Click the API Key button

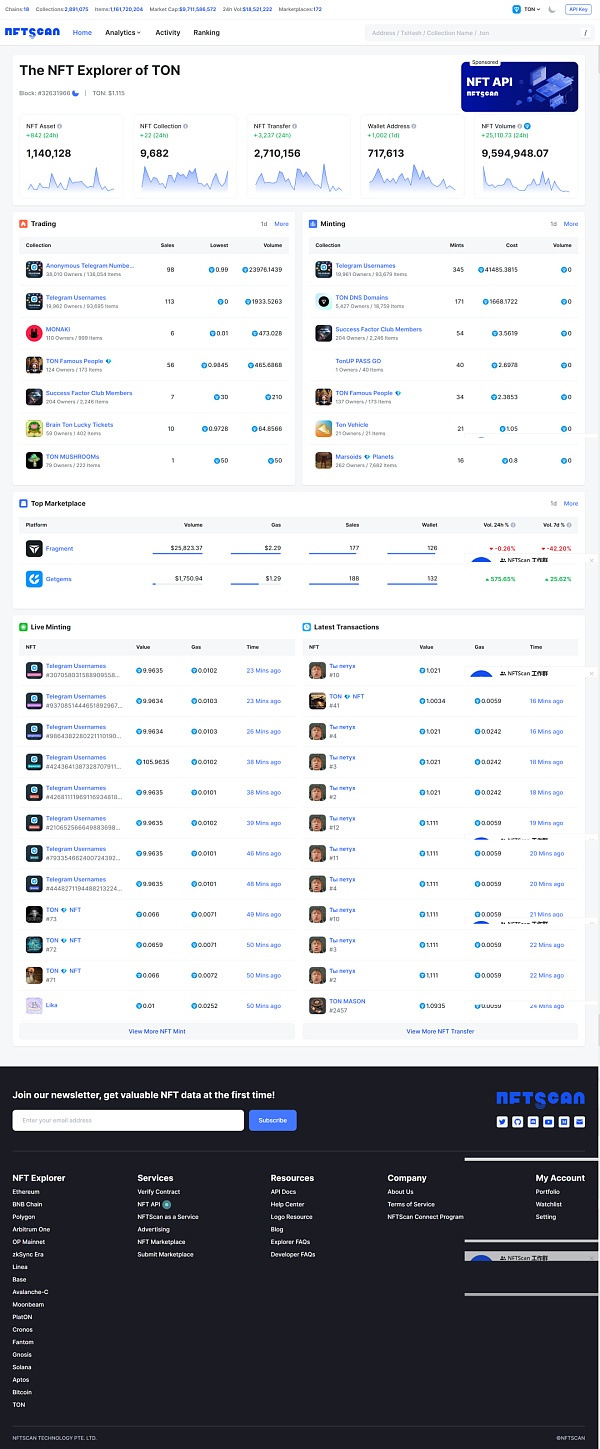pyautogui.click(x=578, y=9)
